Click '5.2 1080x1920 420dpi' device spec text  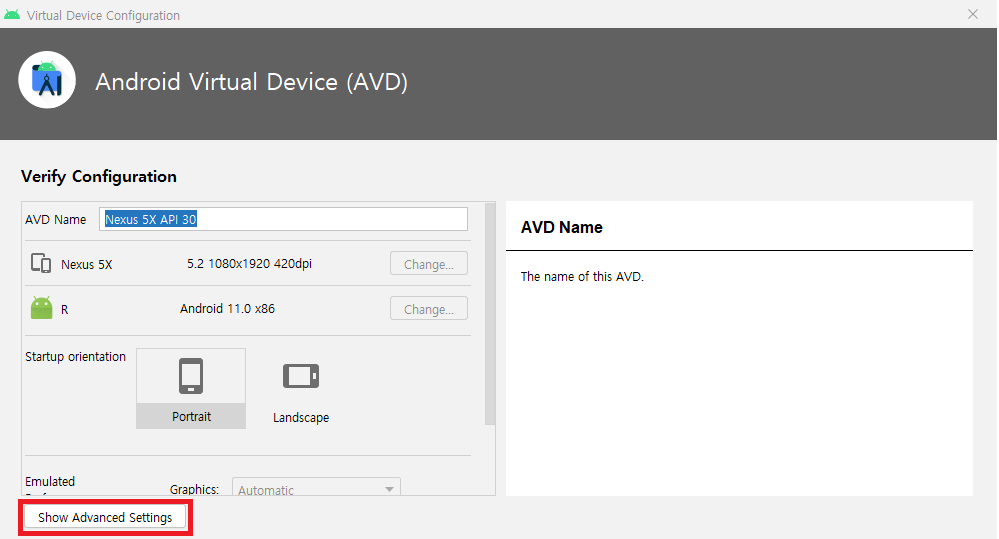[x=250, y=264]
